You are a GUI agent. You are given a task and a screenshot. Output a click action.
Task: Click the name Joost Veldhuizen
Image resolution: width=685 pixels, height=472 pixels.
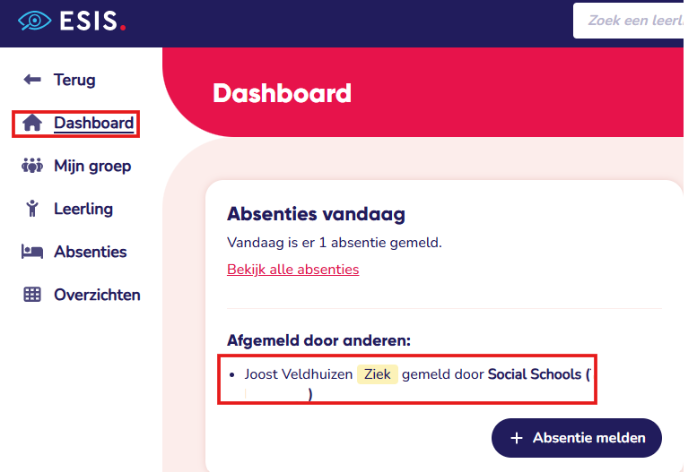point(297,374)
